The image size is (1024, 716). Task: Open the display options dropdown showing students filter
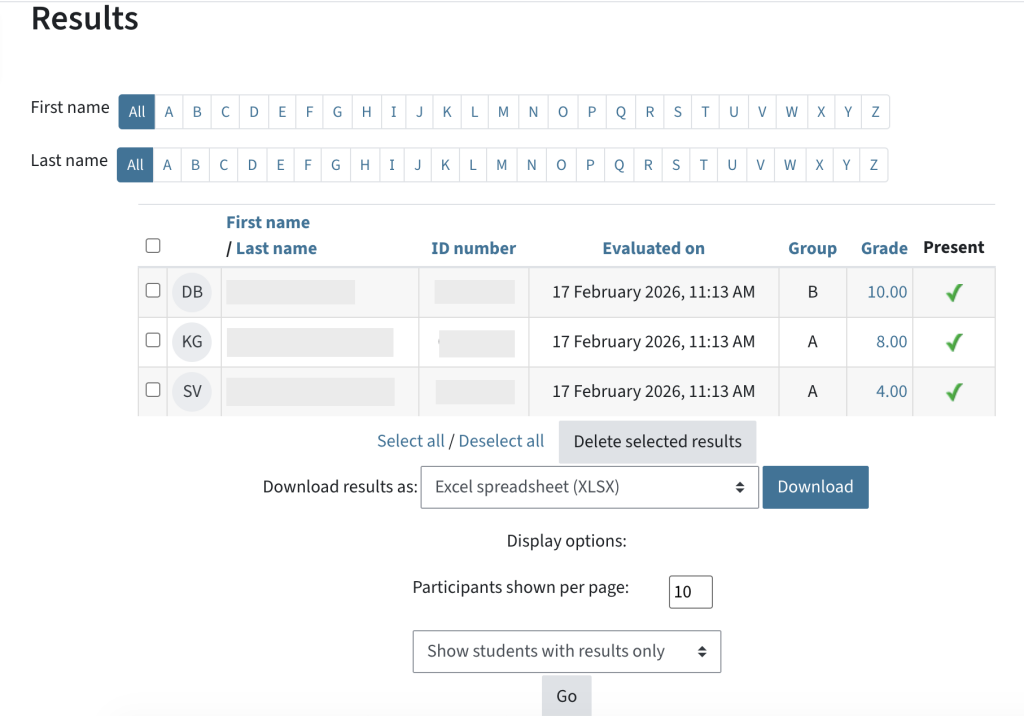566,651
